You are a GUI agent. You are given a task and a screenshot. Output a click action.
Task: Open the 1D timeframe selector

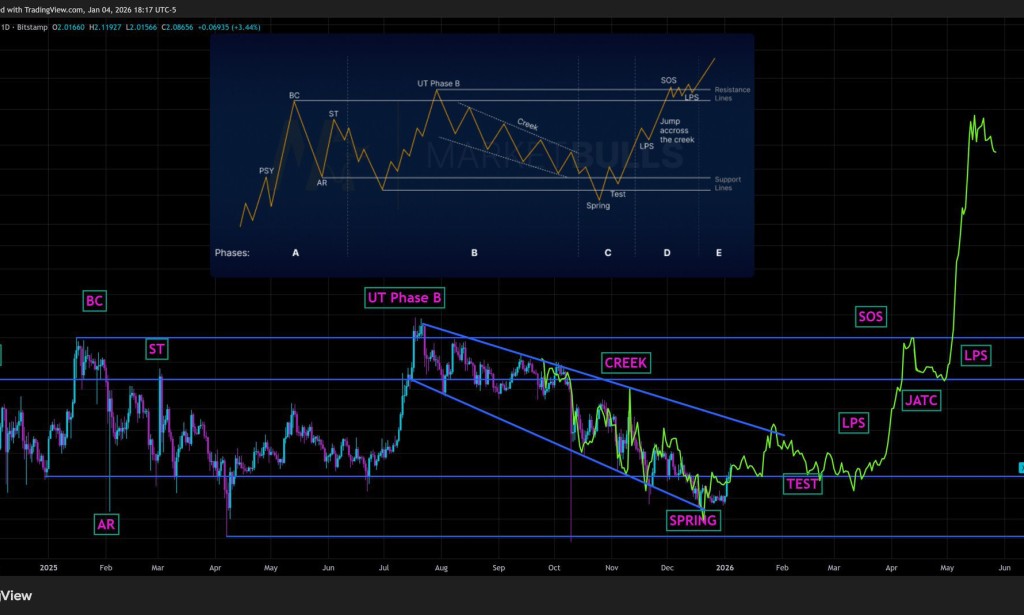tap(7, 28)
